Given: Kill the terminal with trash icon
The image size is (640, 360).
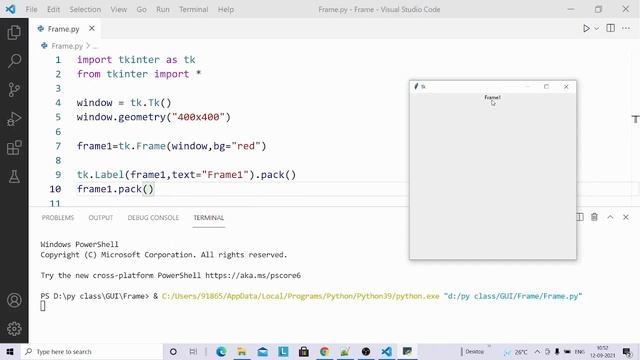Looking at the screenshot, I should 594,217.
